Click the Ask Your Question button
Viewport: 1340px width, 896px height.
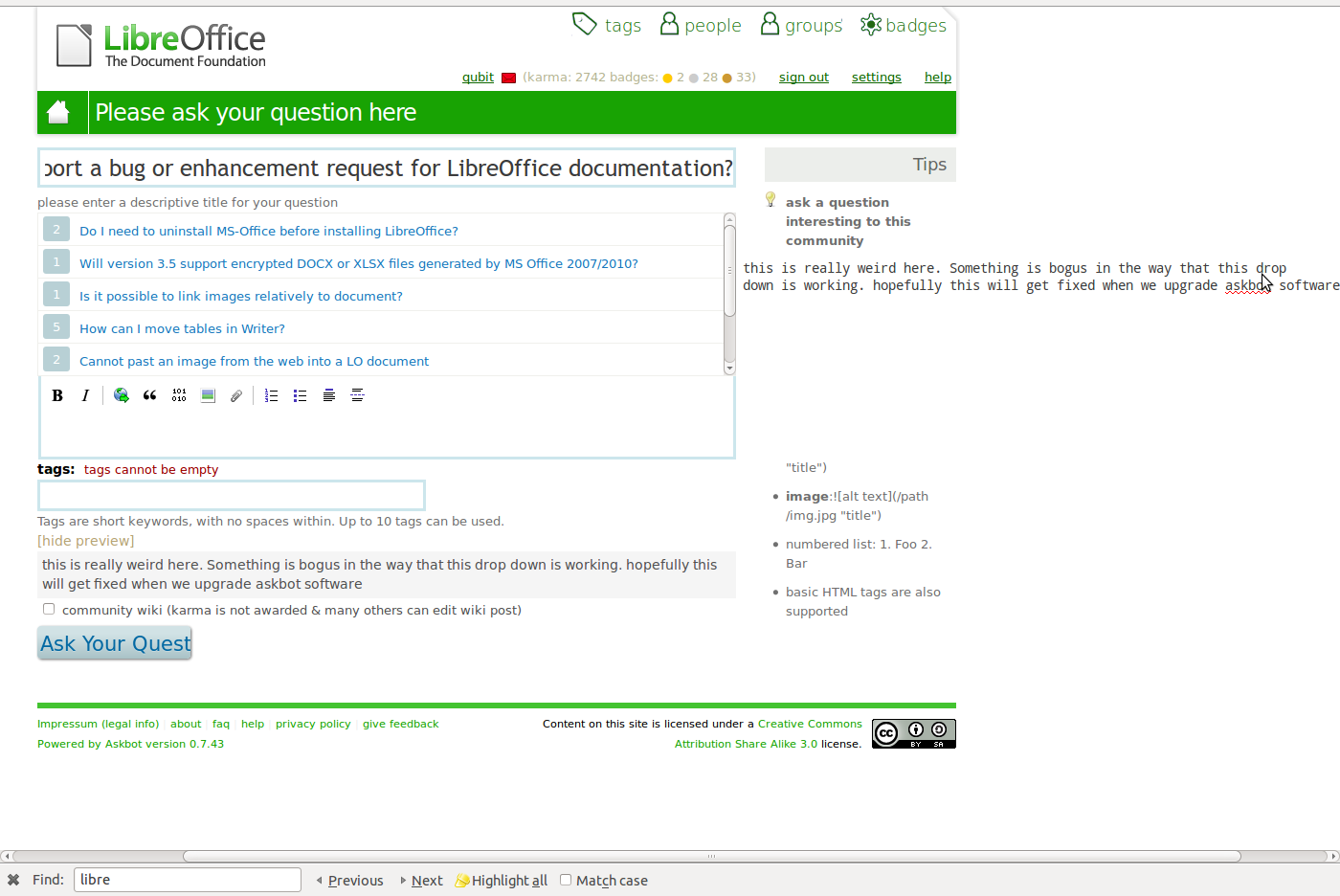click(115, 643)
